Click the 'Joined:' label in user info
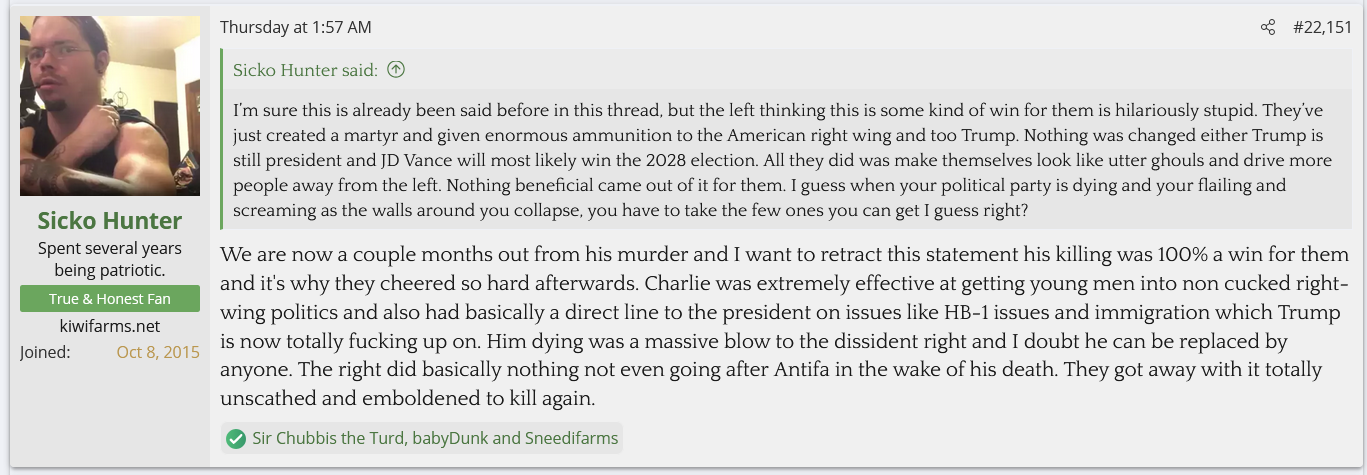Screen dimensions: 1367x475 coord(45,352)
